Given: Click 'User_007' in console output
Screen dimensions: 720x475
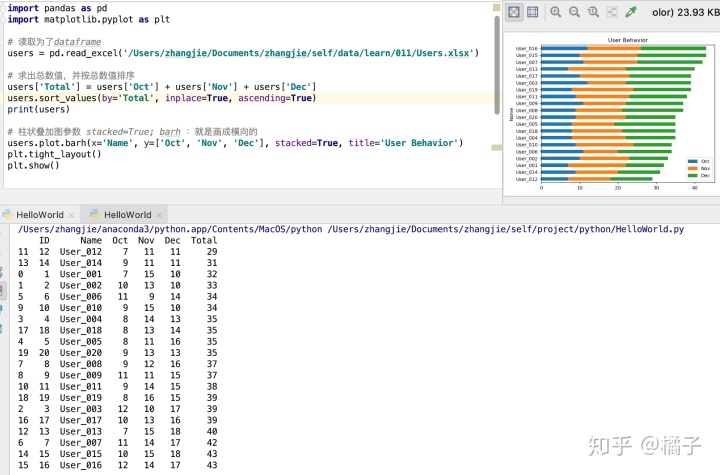Looking at the screenshot, I should coord(80,443).
